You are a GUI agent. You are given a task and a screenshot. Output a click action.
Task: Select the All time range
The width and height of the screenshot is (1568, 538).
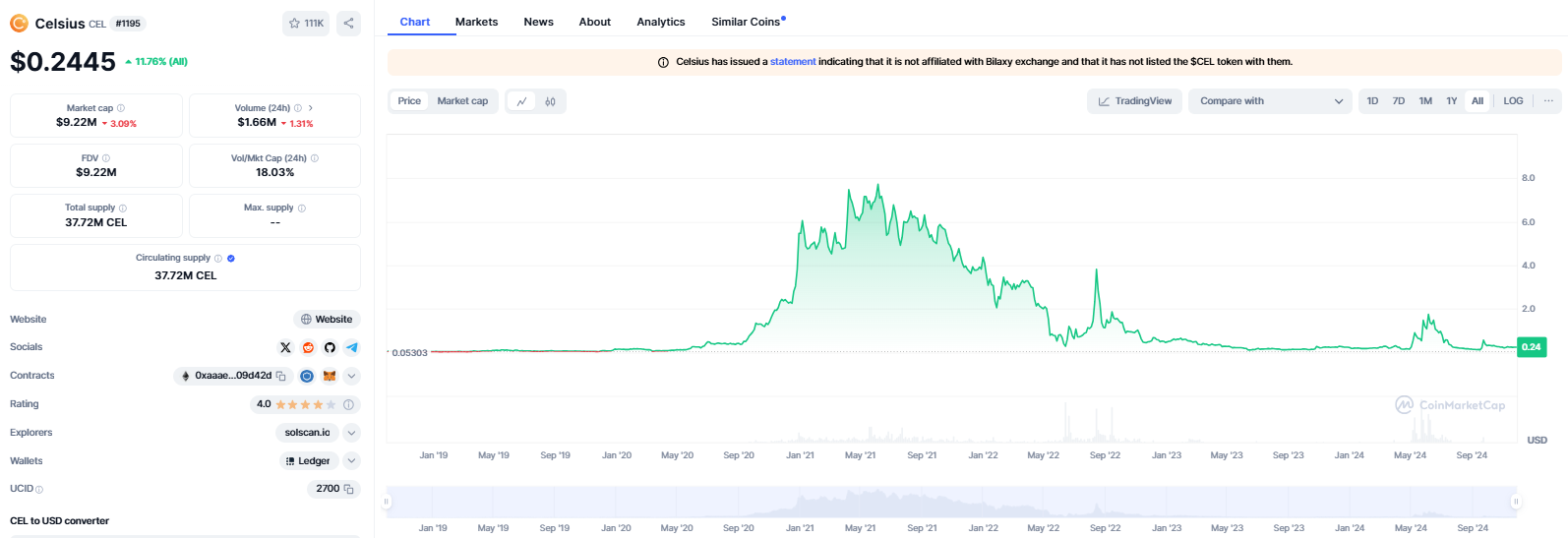tap(1478, 101)
